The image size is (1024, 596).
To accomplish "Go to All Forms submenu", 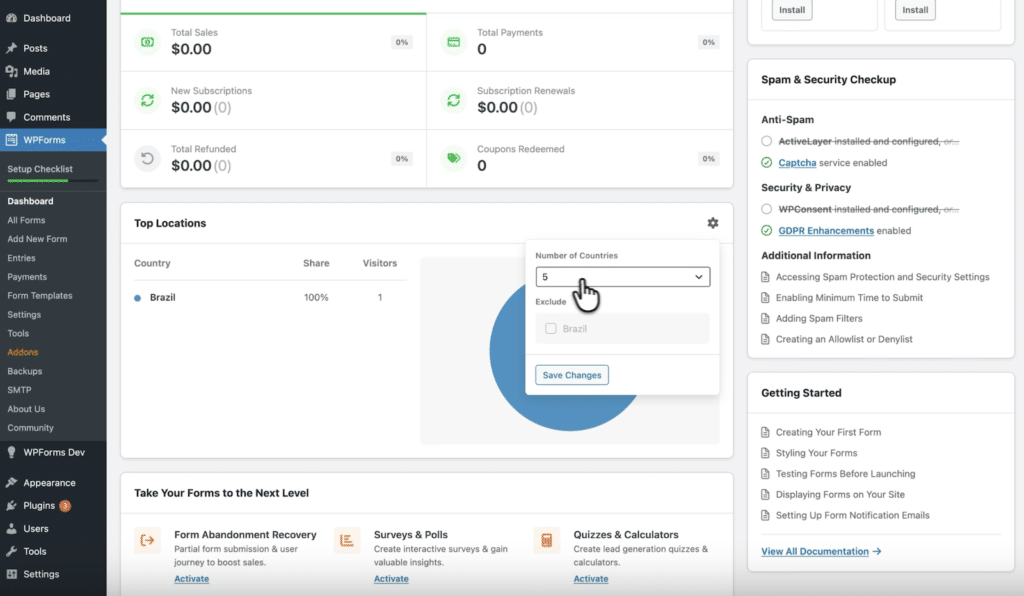I will coord(26,221).
